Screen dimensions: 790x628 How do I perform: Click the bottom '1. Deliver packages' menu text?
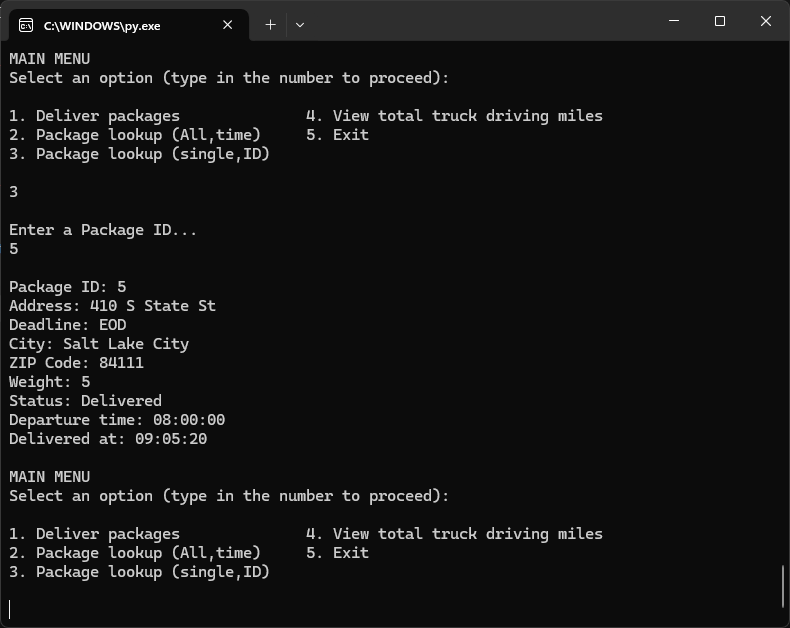(94, 534)
